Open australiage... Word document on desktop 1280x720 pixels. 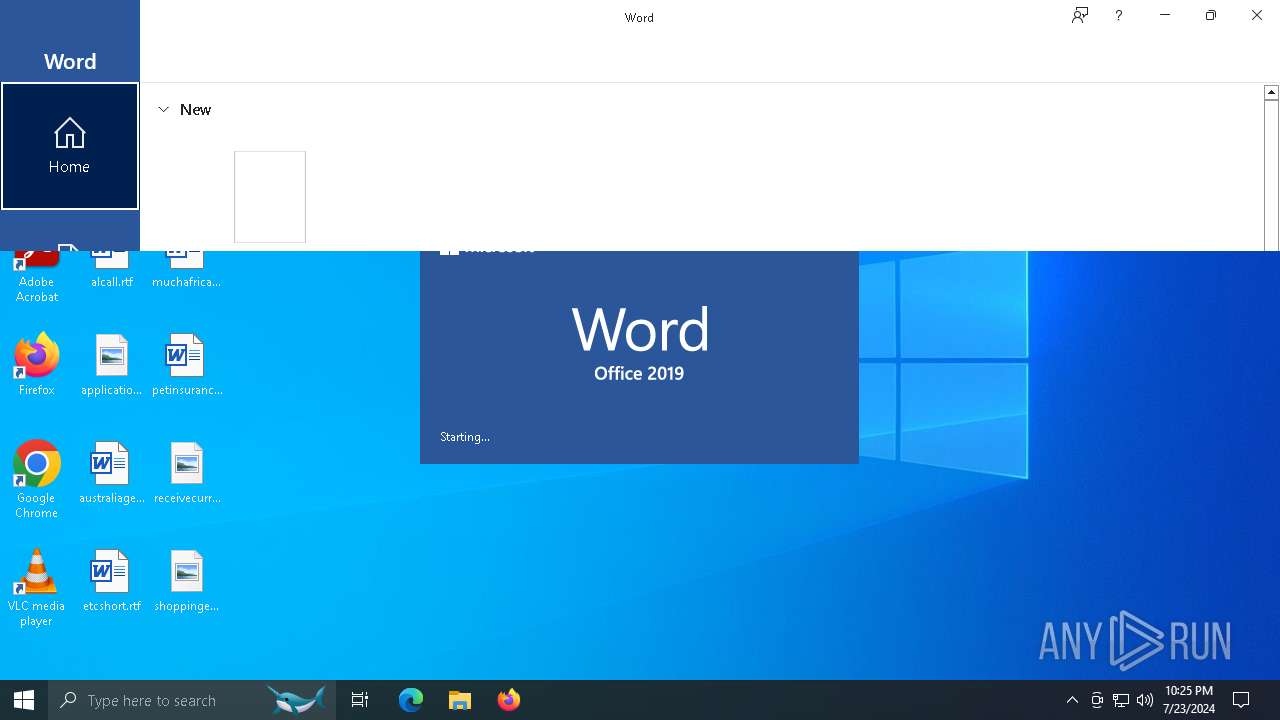pyautogui.click(x=112, y=473)
